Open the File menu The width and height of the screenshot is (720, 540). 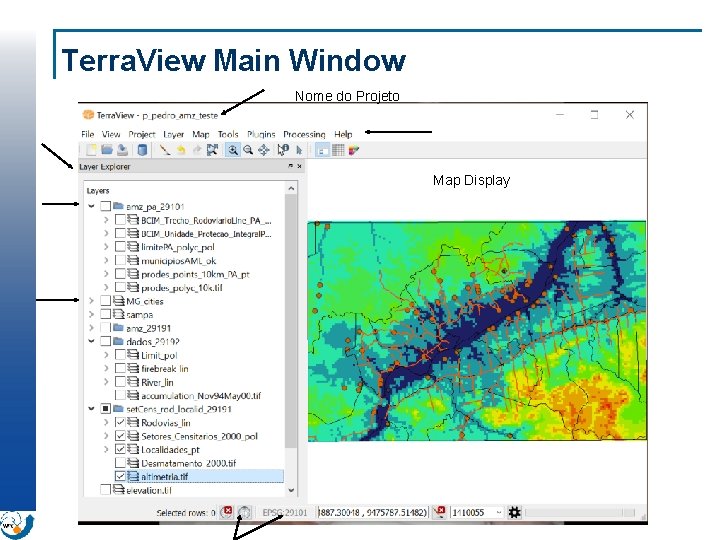click(87, 135)
